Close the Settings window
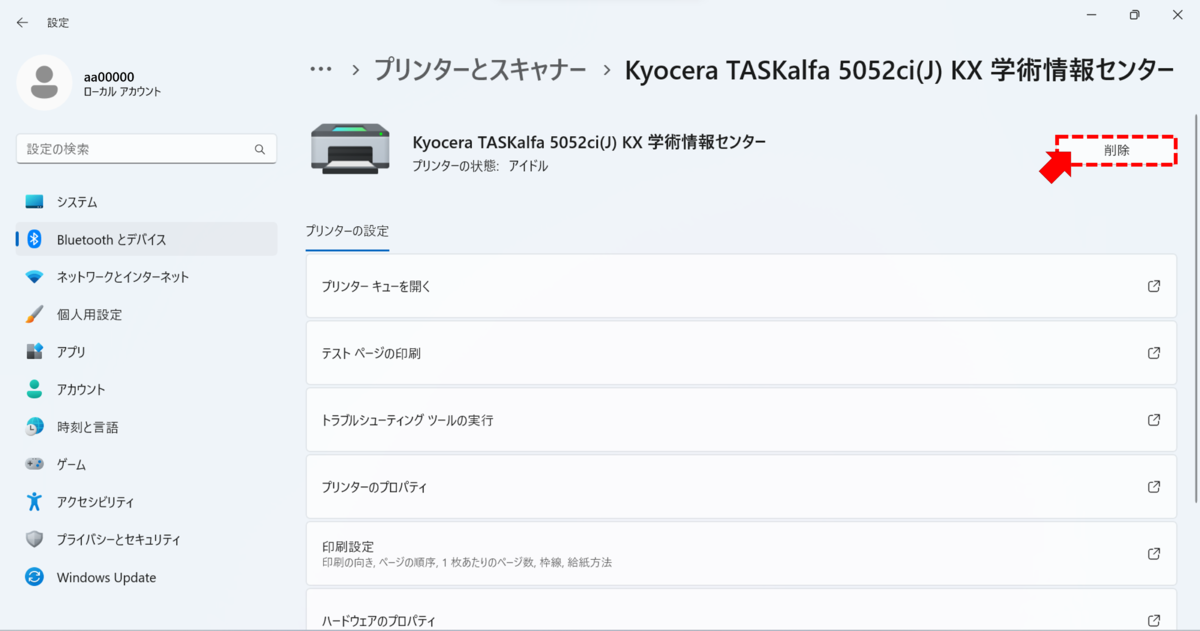This screenshot has width=1200, height=631. [1178, 14]
